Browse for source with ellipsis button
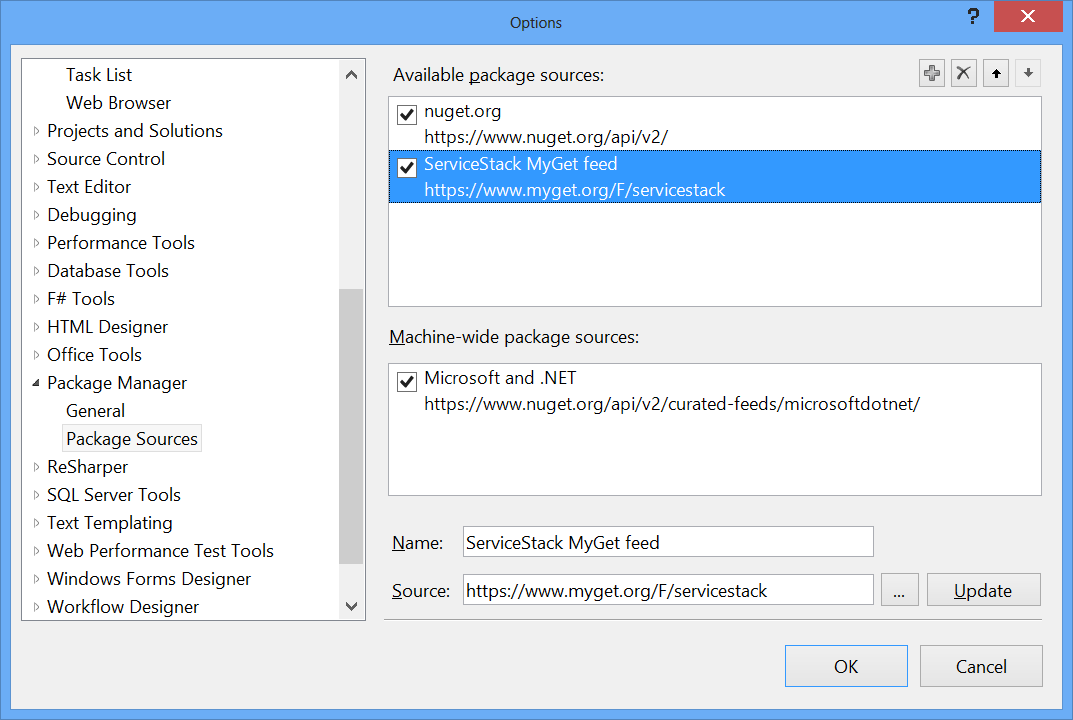 [899, 590]
